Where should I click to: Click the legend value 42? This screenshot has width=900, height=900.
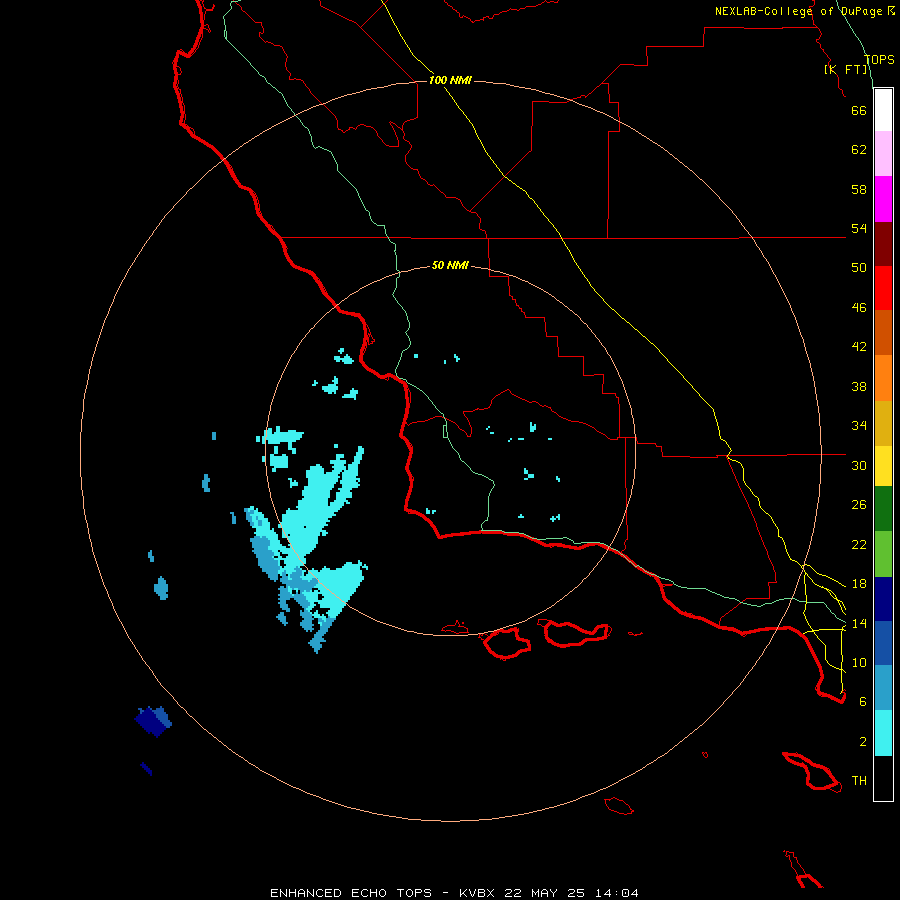click(x=859, y=347)
